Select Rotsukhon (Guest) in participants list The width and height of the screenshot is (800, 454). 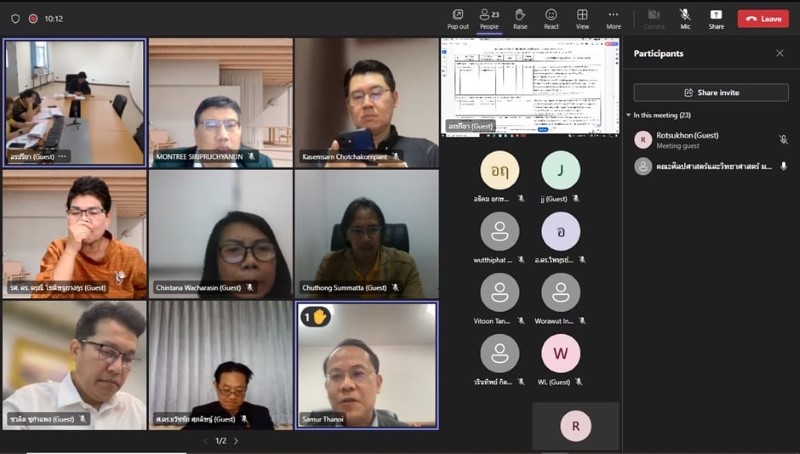tap(711, 140)
